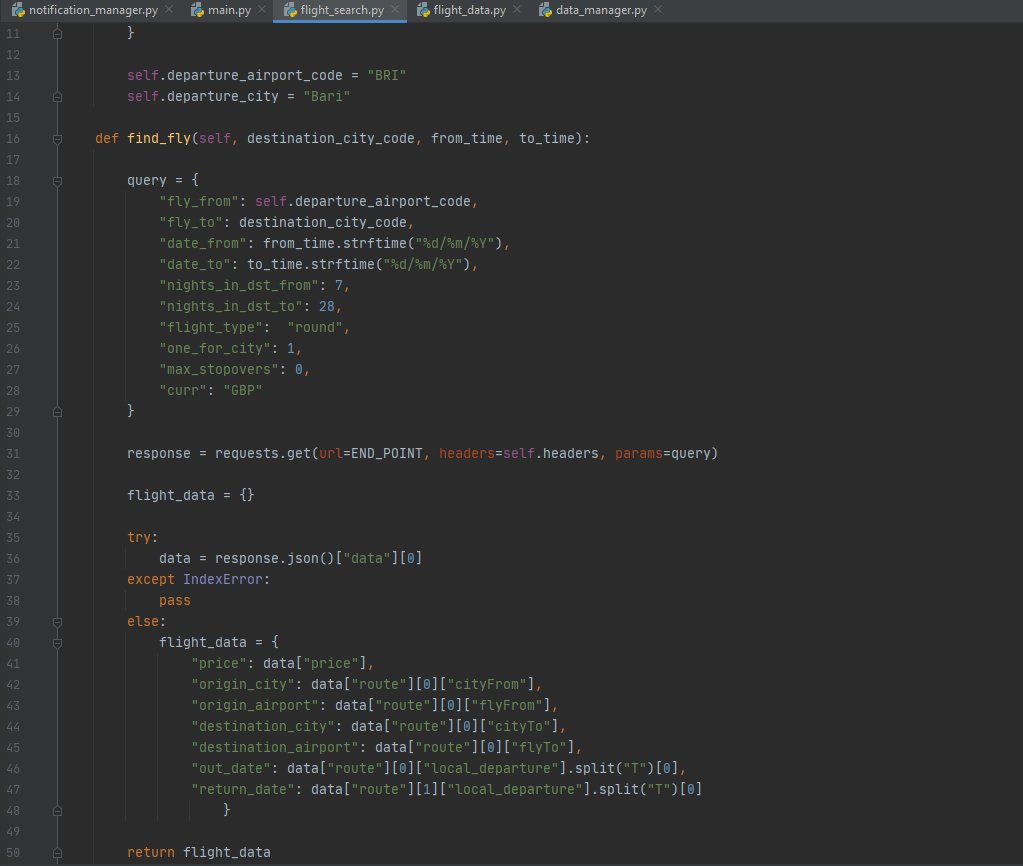Viewport: 1023px width, 866px height.
Task: Click END_POINT in the requests.get call
Action: [x=386, y=453]
